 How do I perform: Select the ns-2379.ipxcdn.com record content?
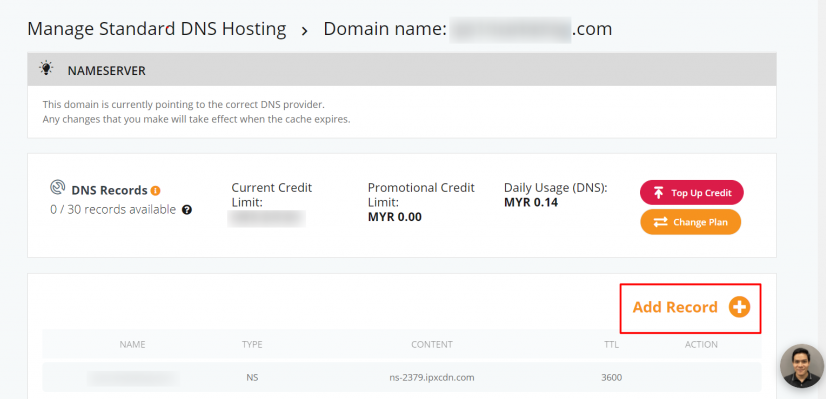tap(431, 378)
